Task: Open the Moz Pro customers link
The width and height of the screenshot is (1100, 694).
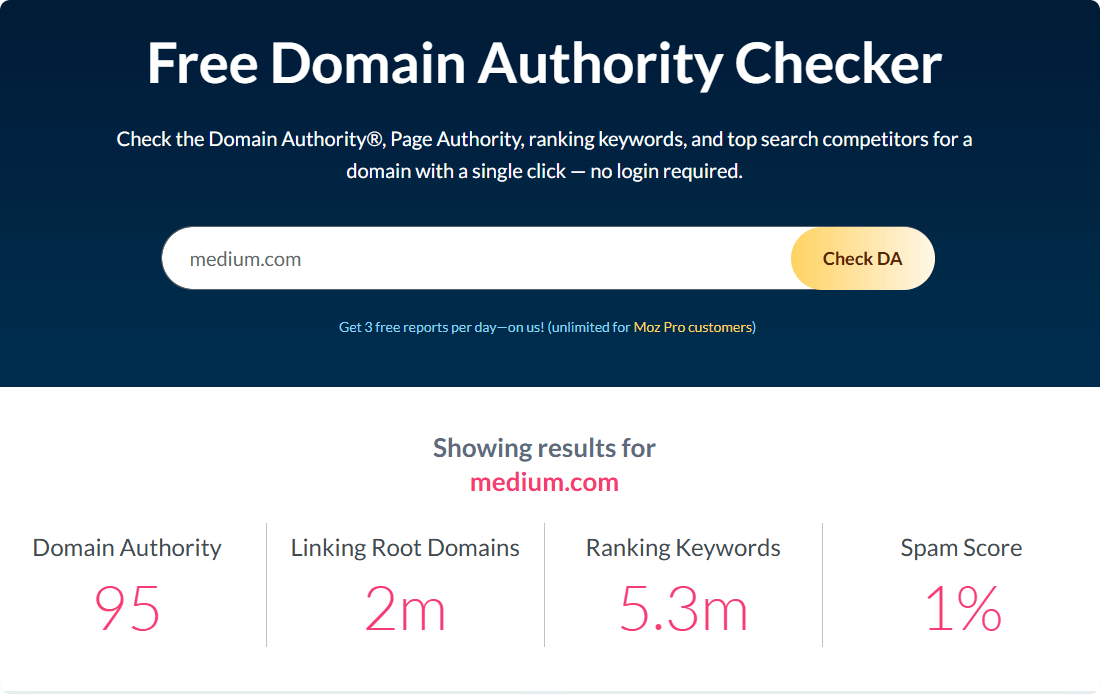Action: (x=693, y=327)
